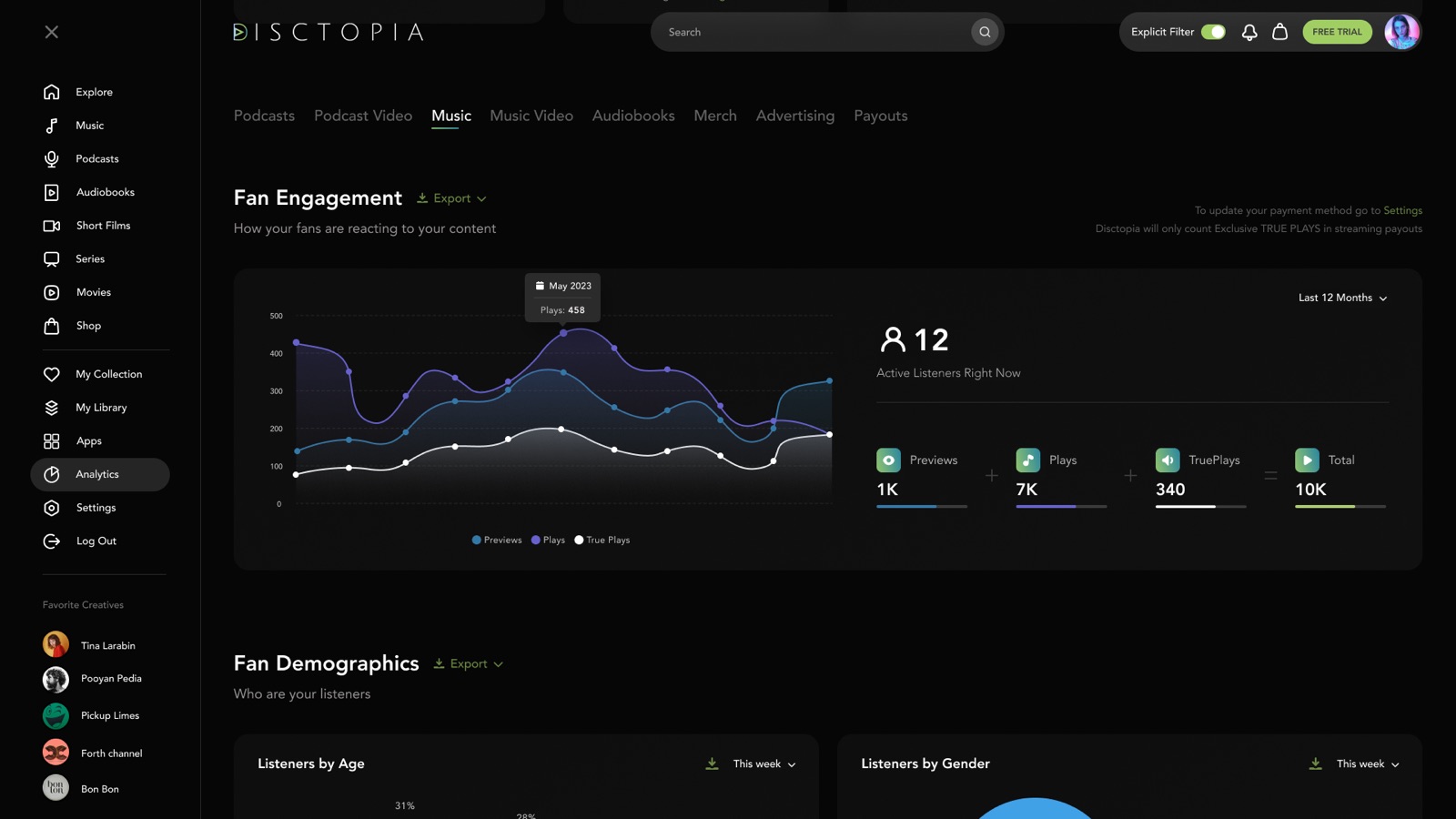Open Forth channel favorite creative
The height and width of the screenshot is (819, 1456).
click(93, 753)
